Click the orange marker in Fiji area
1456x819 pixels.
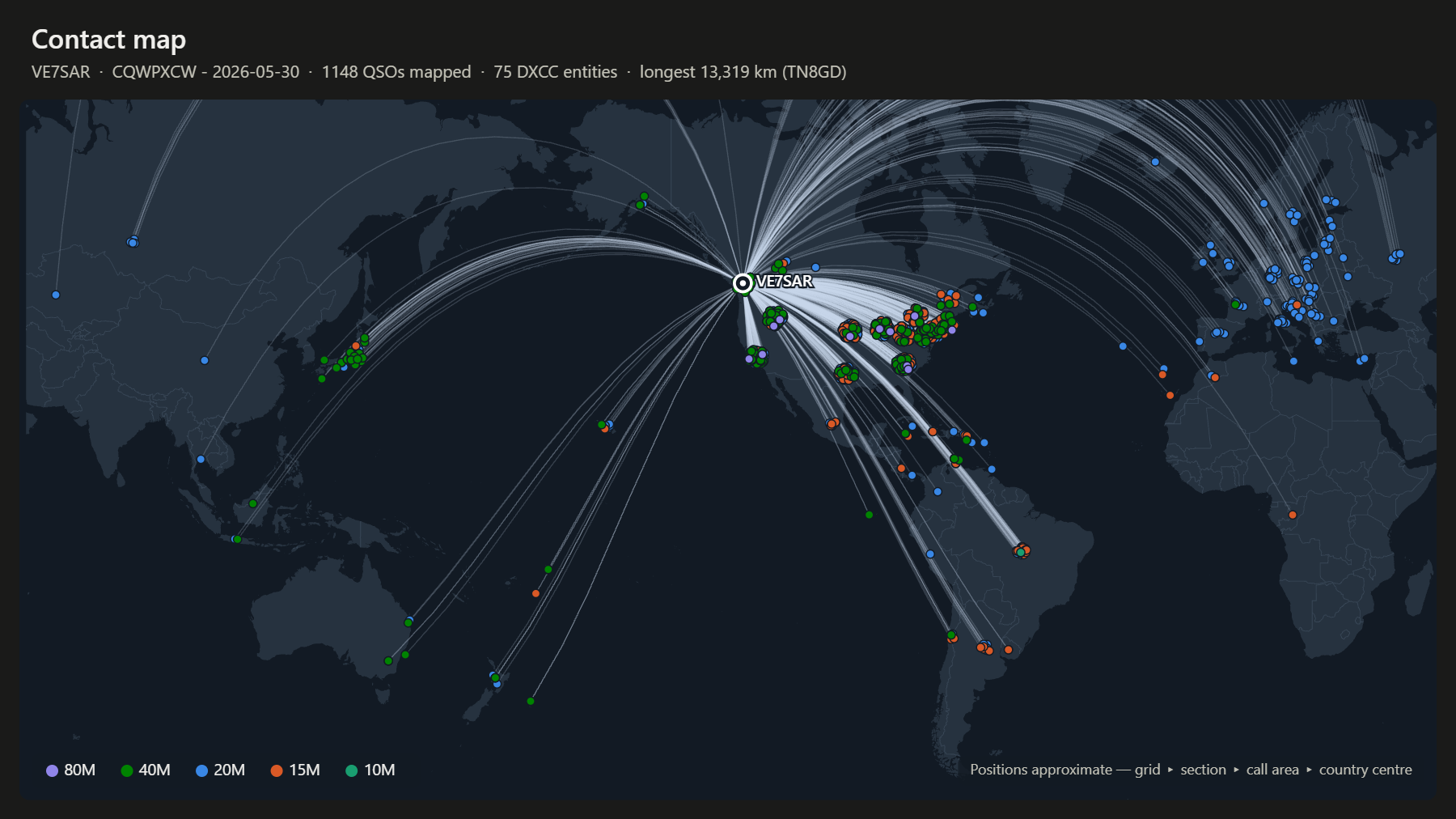(x=535, y=594)
